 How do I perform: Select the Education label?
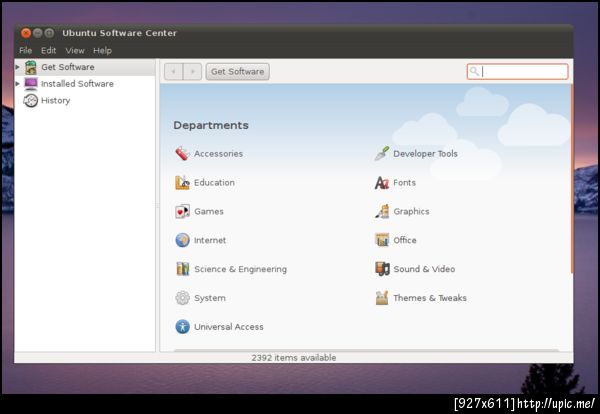pyautogui.click(x=214, y=183)
